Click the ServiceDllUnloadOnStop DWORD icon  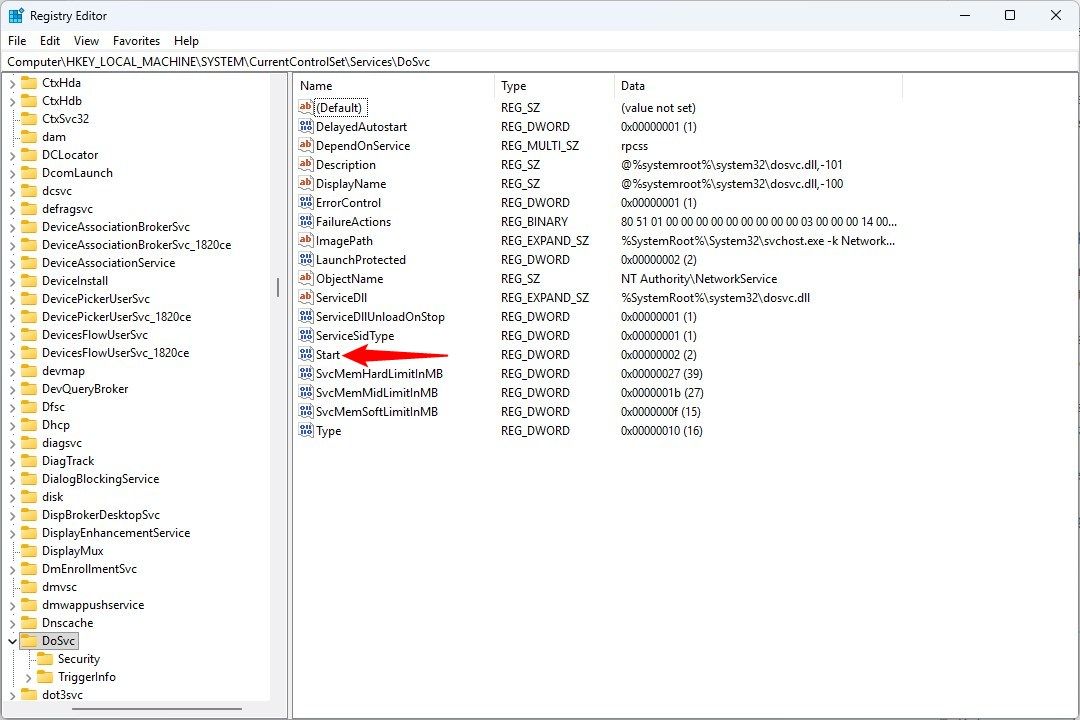306,316
